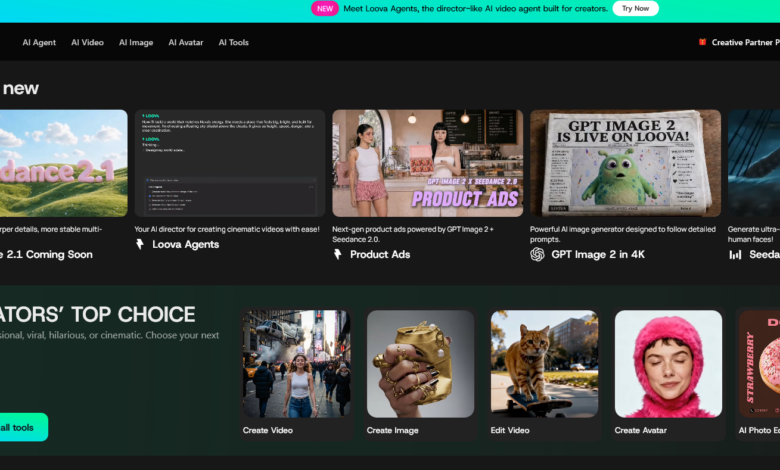This screenshot has height=470, width=780.
Task: Click the Create Video label
Action: (x=268, y=430)
